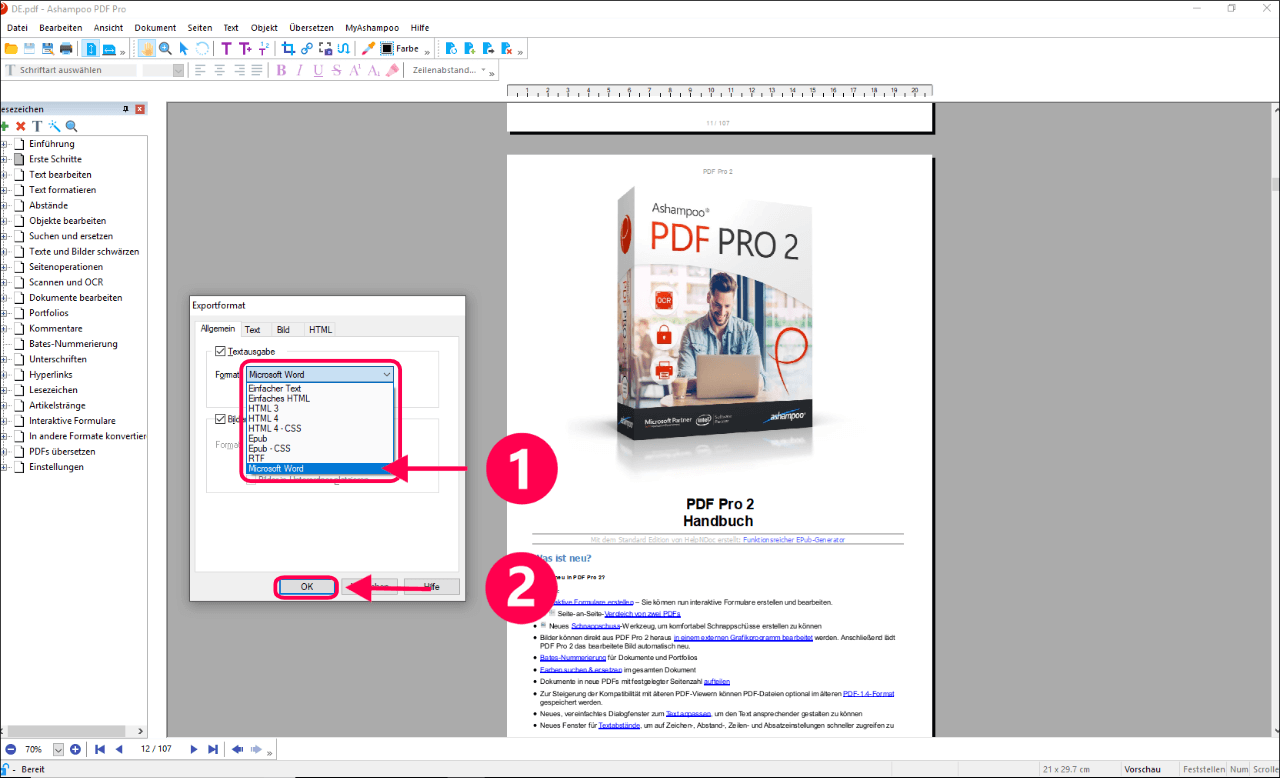Select the hand pan tool
1280x778 pixels.
147,48
